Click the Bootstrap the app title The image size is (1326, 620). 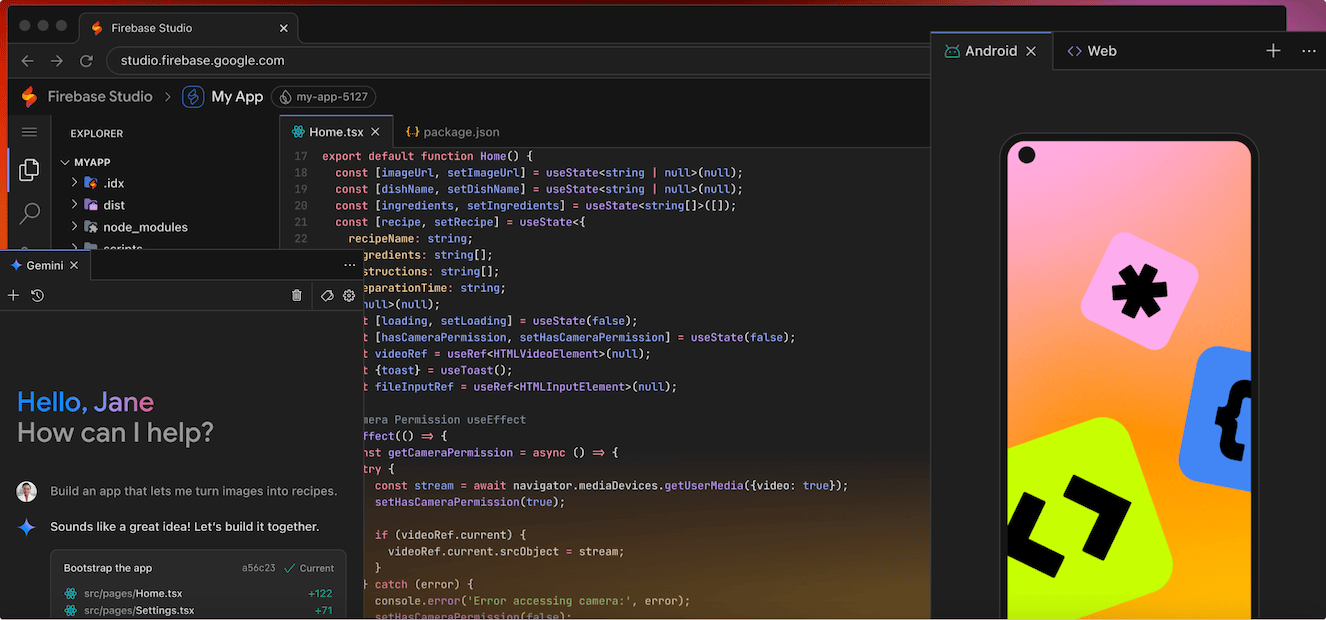coord(108,568)
